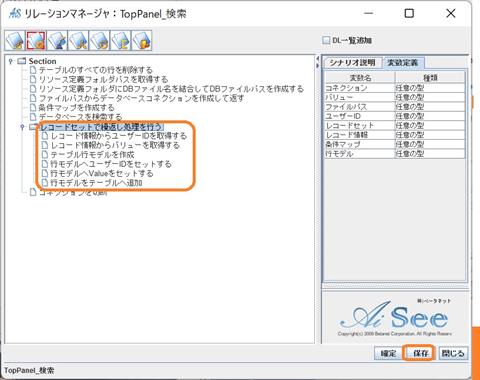
Task: Click the ファイルパス variable name cell
Action: (x=360, y=107)
